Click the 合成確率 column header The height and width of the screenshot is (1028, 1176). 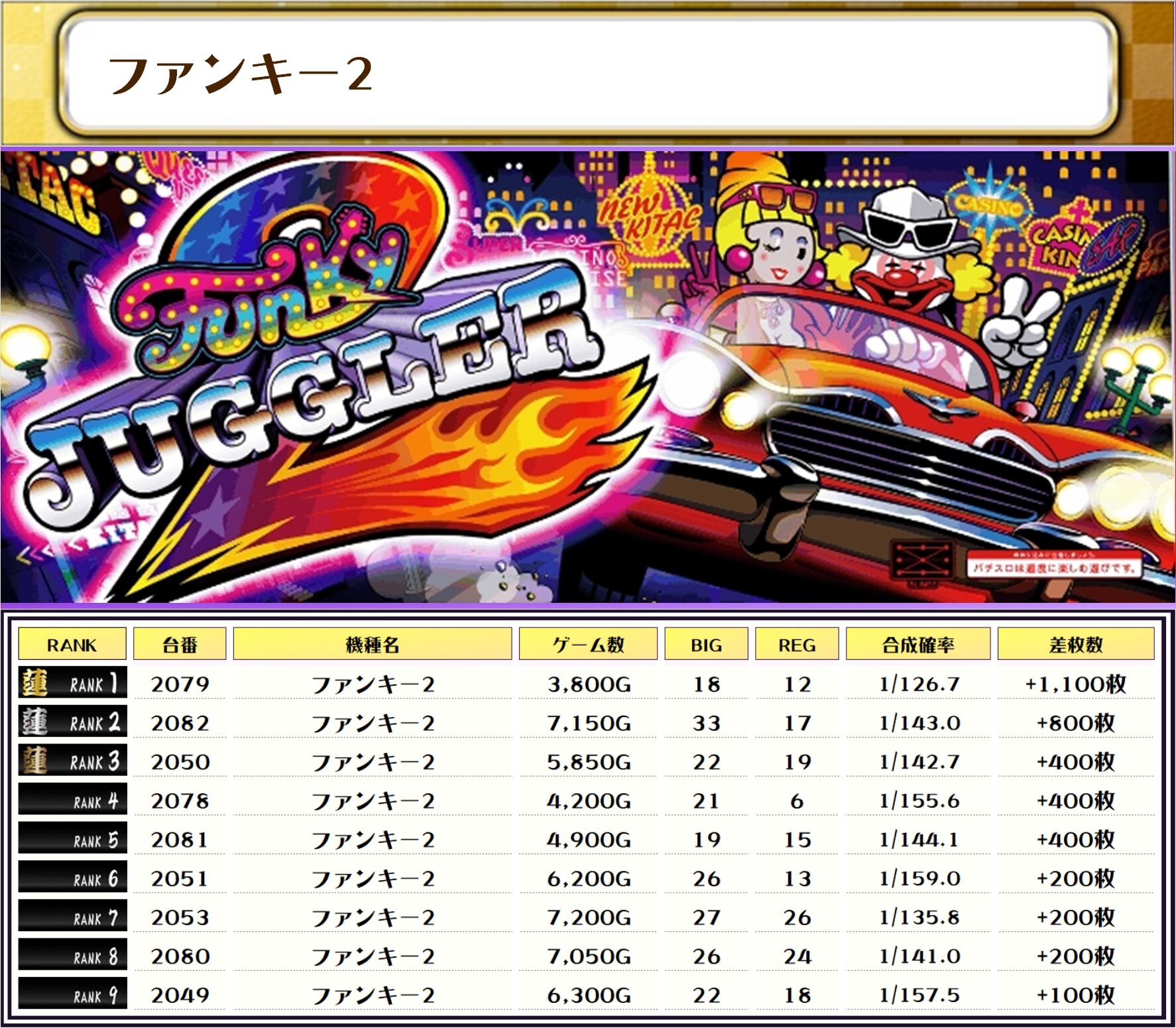click(x=918, y=645)
